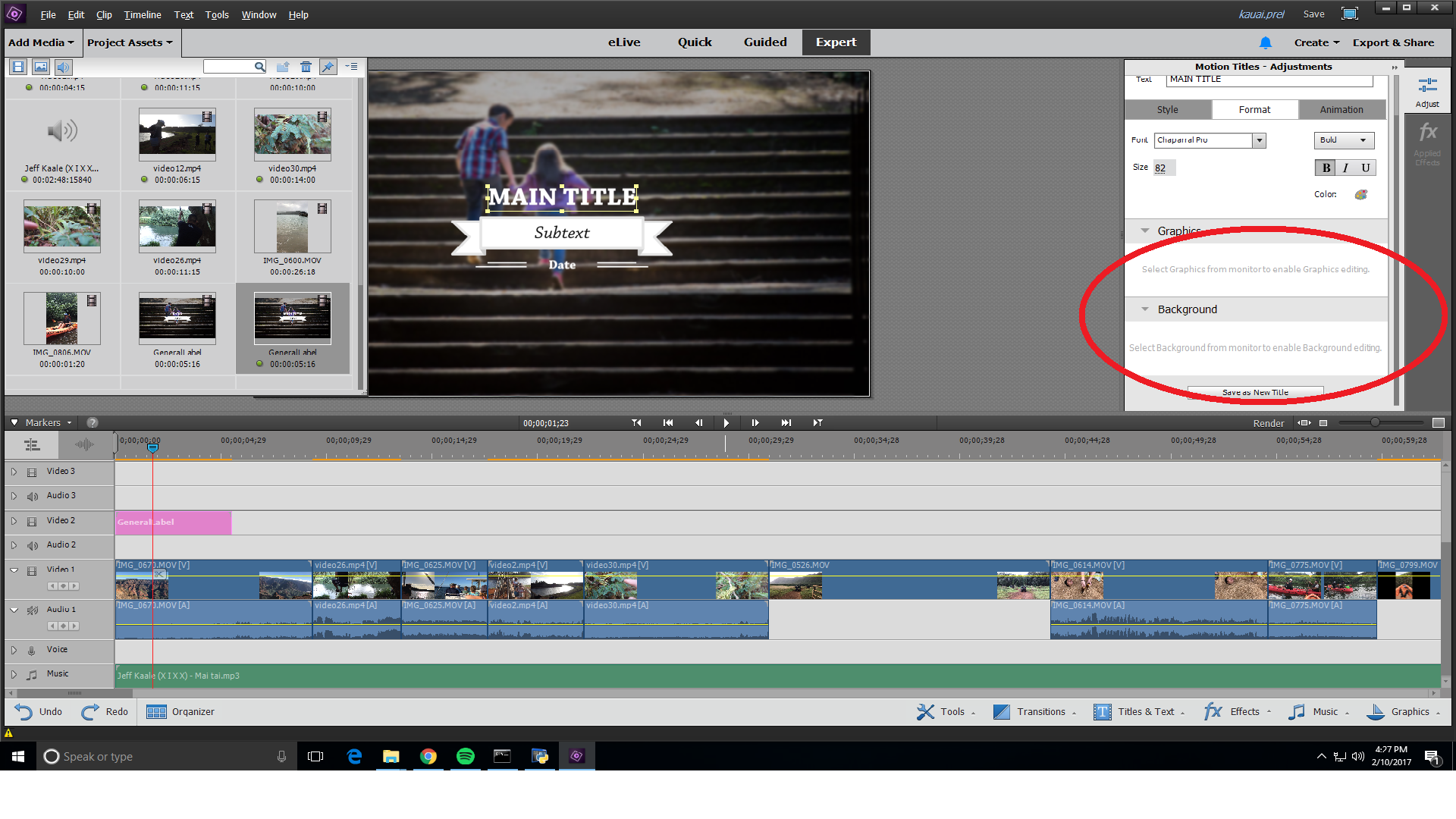Click the font Size value 82
The height and width of the screenshot is (819, 1456).
(1160, 168)
